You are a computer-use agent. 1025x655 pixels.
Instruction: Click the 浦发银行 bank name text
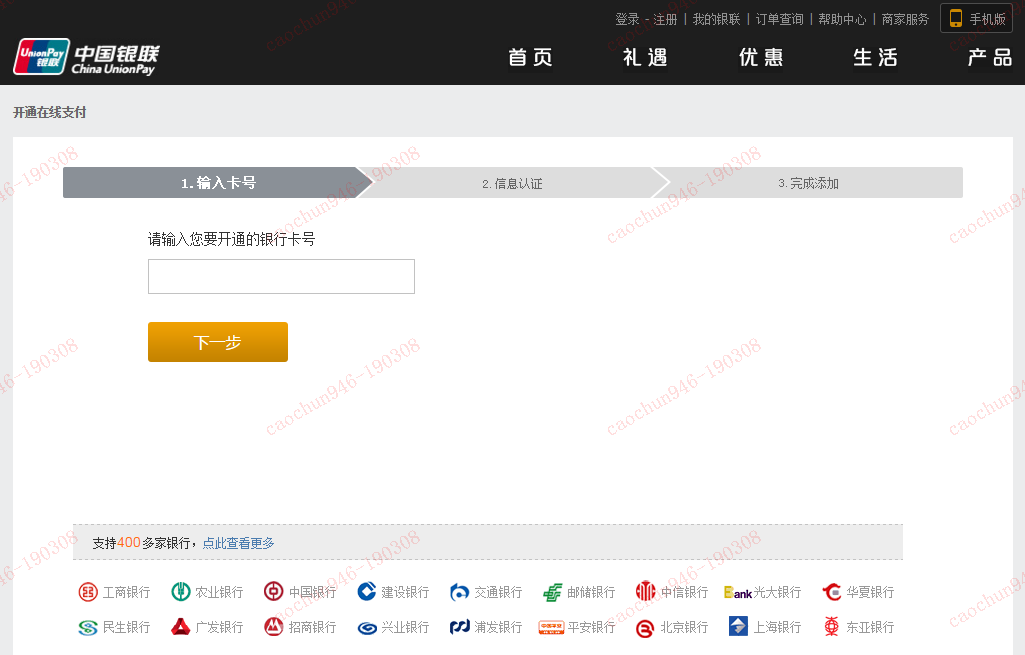(x=498, y=628)
